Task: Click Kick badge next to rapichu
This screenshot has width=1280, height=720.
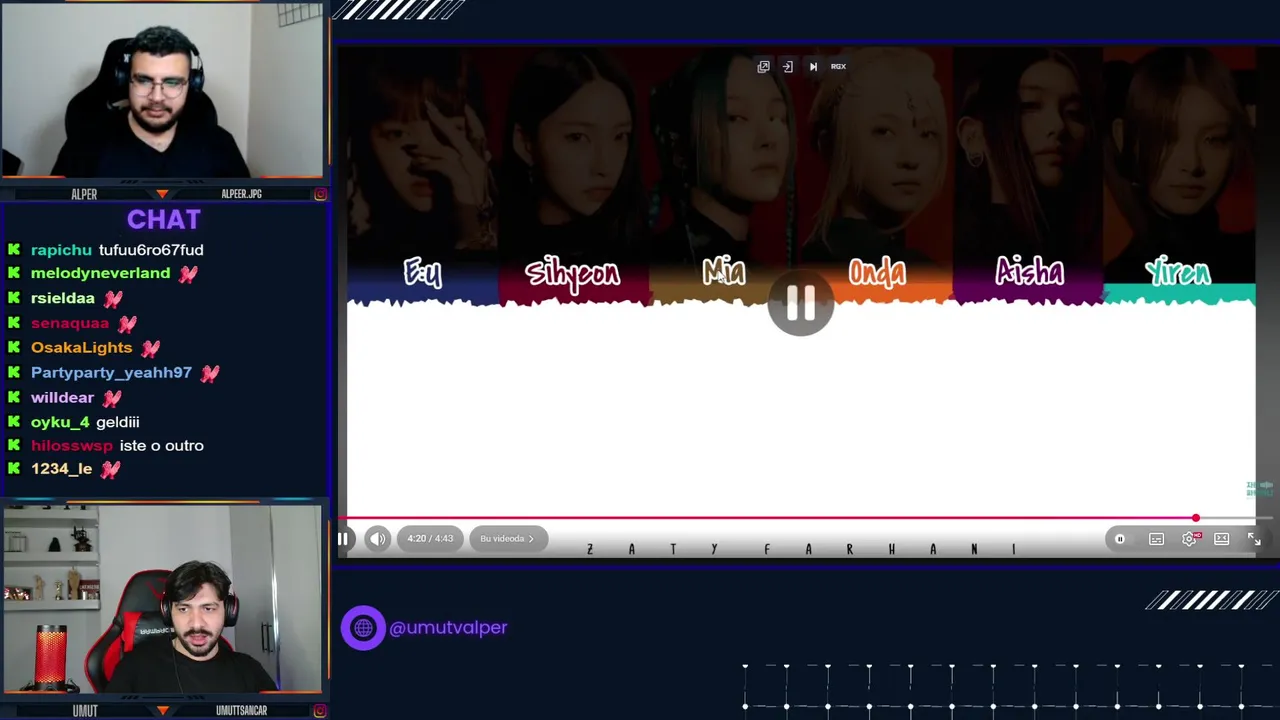Action: (14, 250)
